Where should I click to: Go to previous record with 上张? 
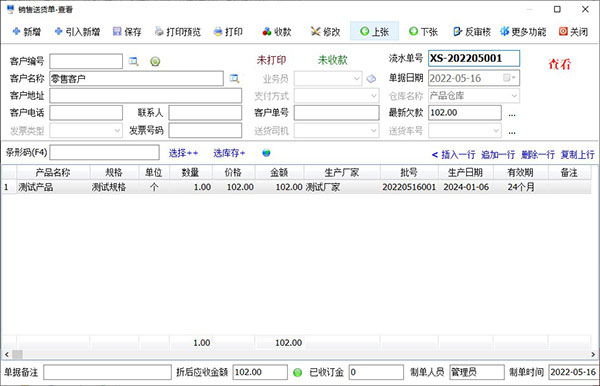click(x=375, y=31)
